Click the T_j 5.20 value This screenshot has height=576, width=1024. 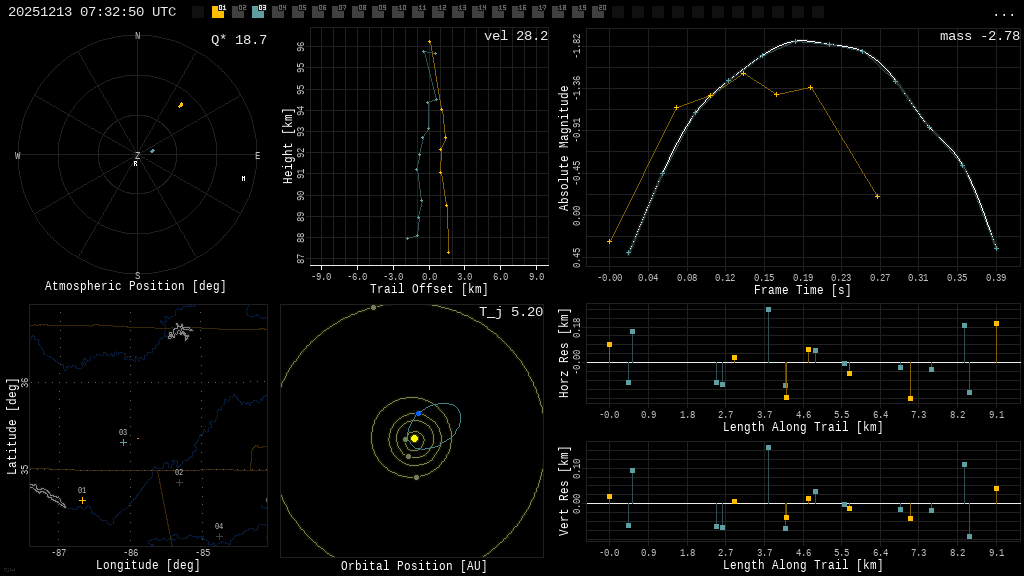(510, 312)
